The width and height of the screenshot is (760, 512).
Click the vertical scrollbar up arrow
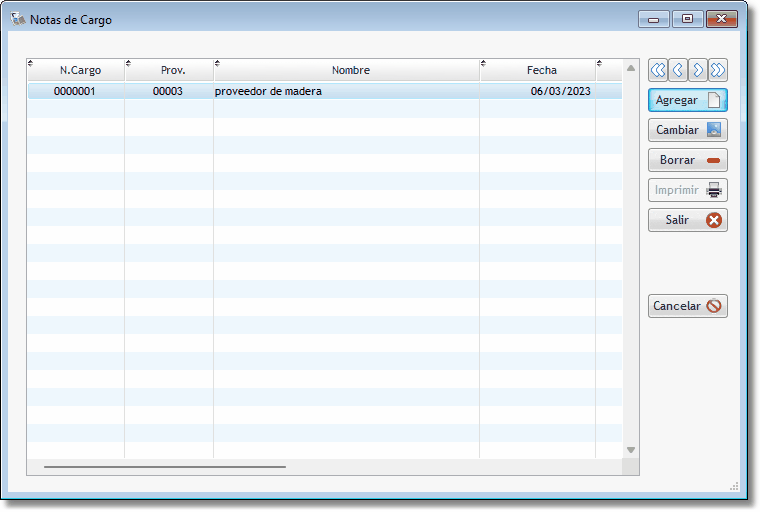coord(631,68)
